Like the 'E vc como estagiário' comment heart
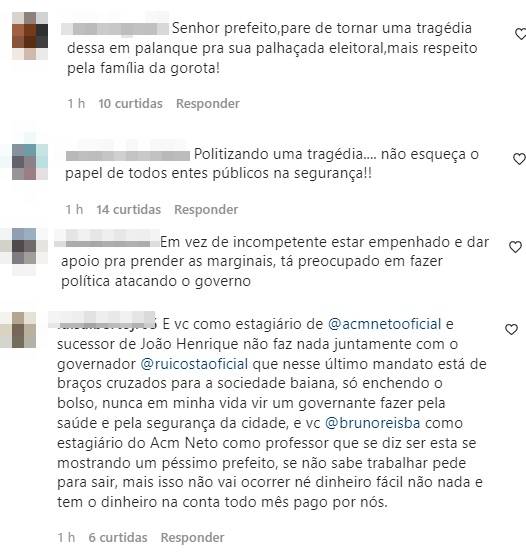Image resolution: width=526 pixels, height=552 pixels. (x=511, y=329)
